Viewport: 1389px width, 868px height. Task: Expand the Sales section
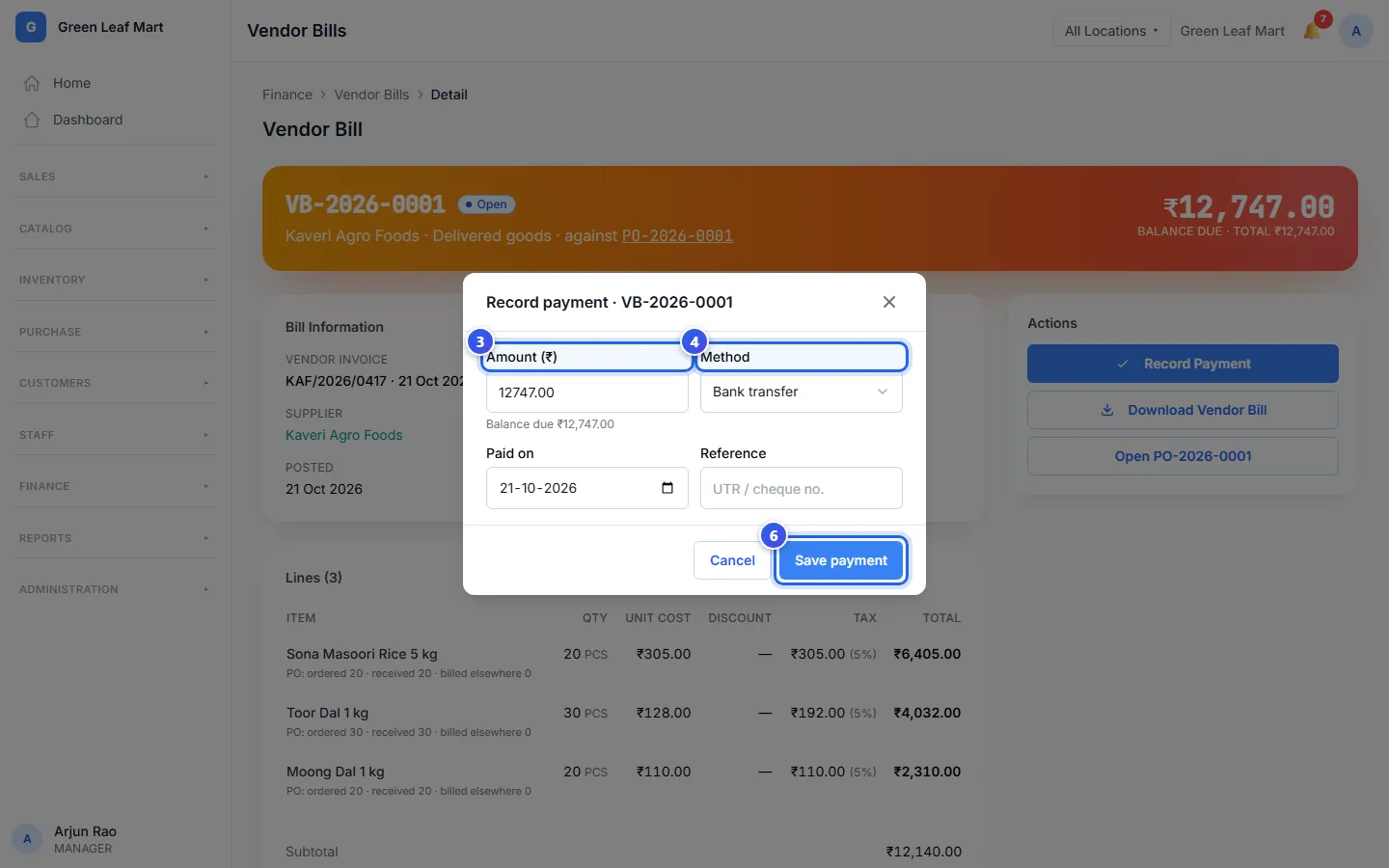click(x=116, y=176)
